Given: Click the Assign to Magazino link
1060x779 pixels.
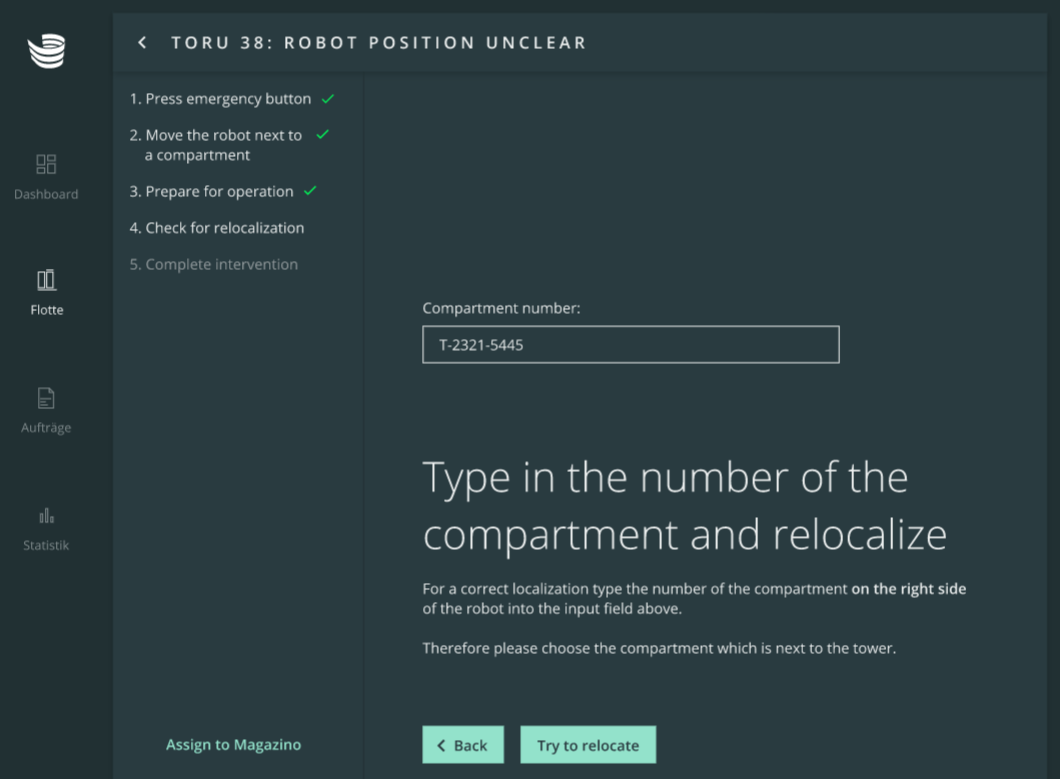Looking at the screenshot, I should coord(233,745).
